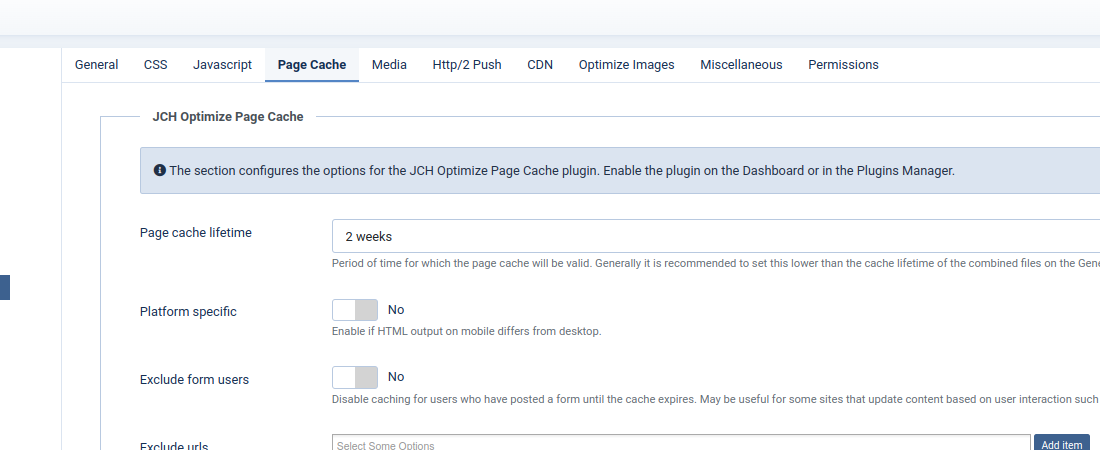
Task: Click the plugin info notice text
Action: tap(562, 171)
